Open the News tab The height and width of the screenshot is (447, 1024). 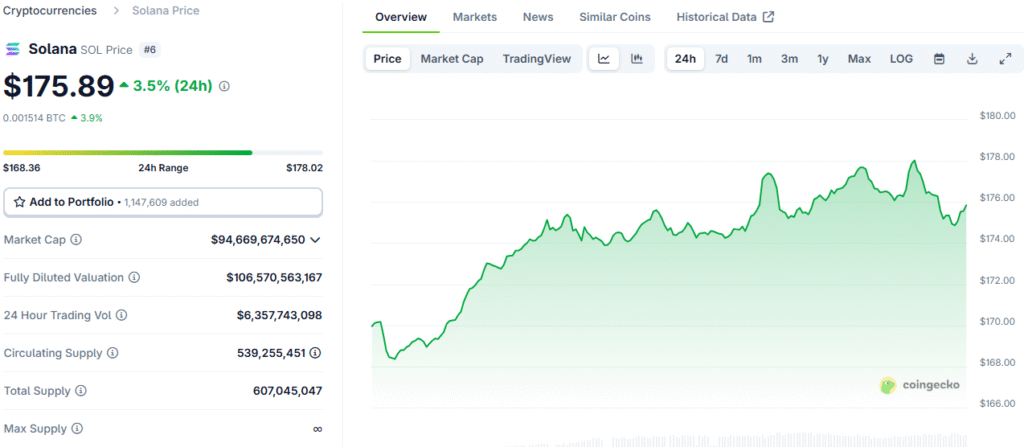pyautogui.click(x=538, y=17)
